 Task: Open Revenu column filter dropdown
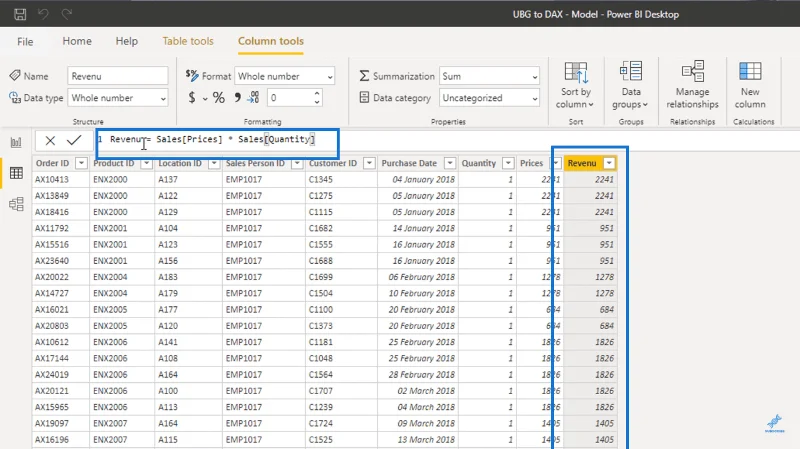609,163
